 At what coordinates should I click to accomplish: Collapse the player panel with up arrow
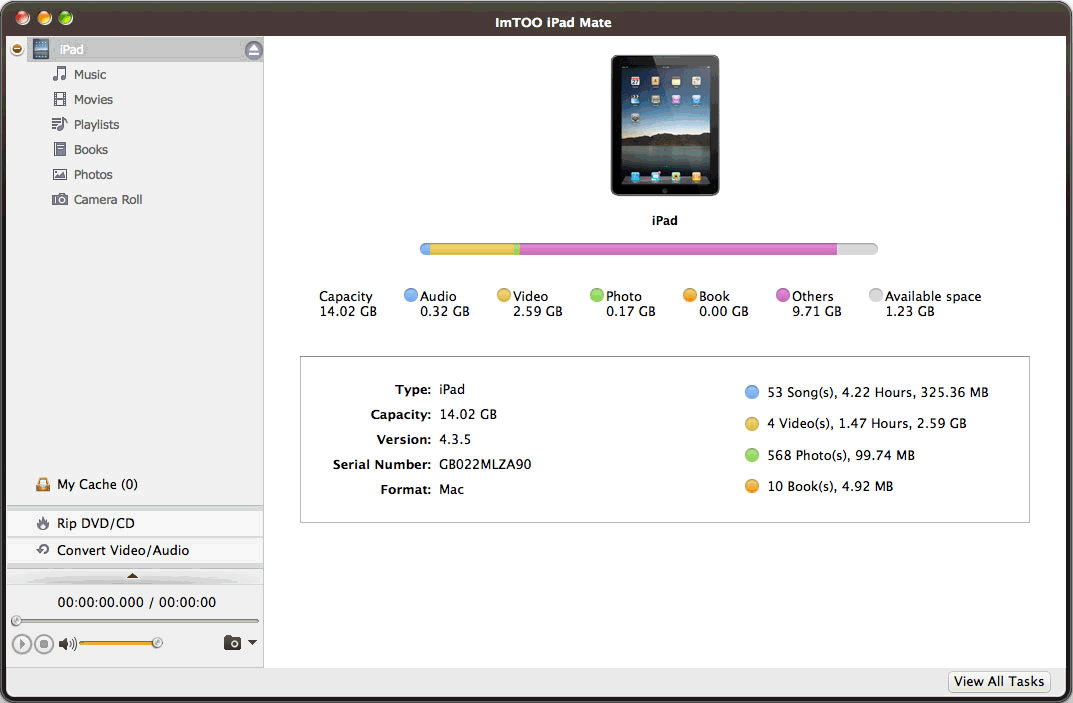coord(133,576)
